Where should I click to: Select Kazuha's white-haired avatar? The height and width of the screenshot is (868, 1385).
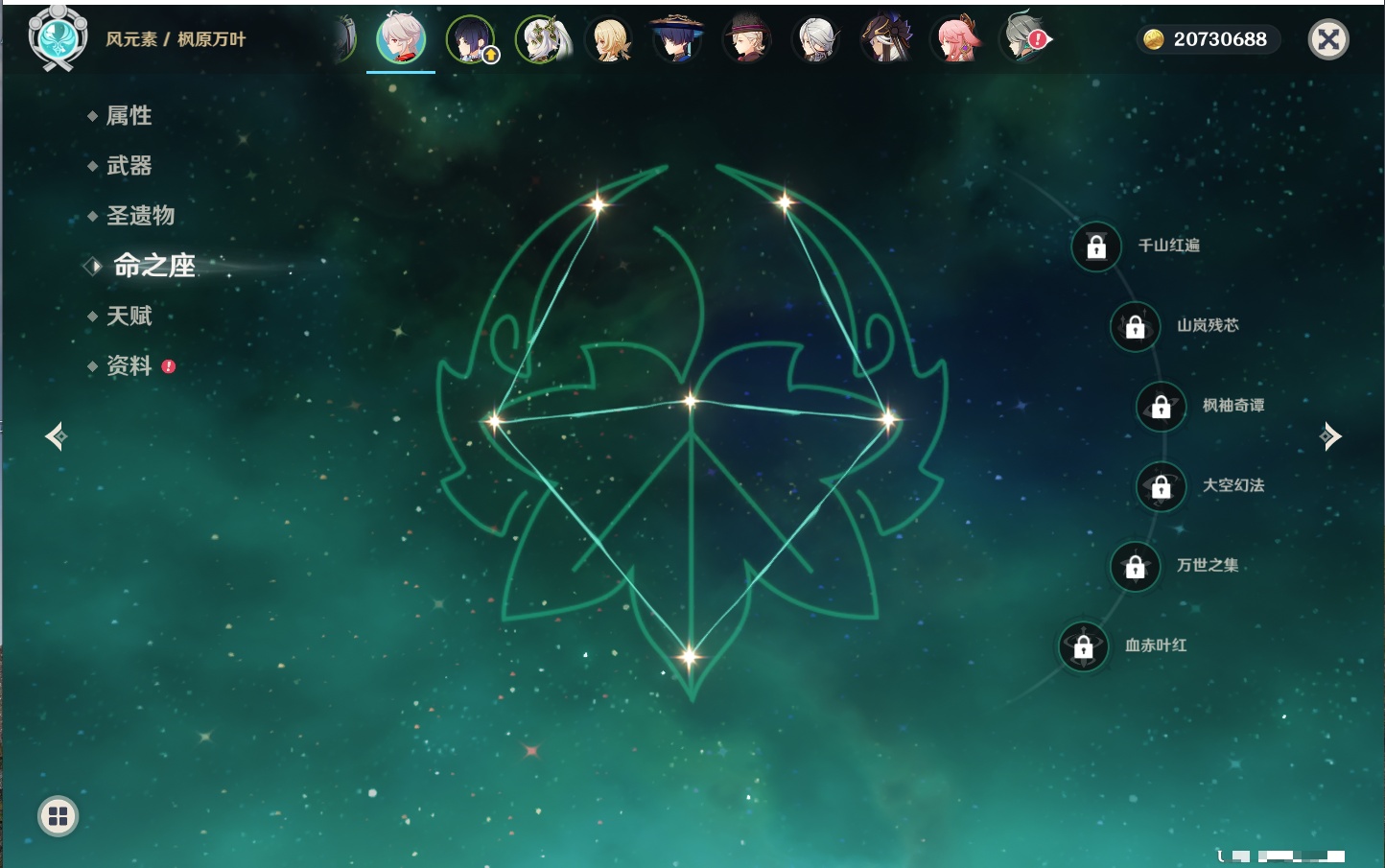(401, 38)
